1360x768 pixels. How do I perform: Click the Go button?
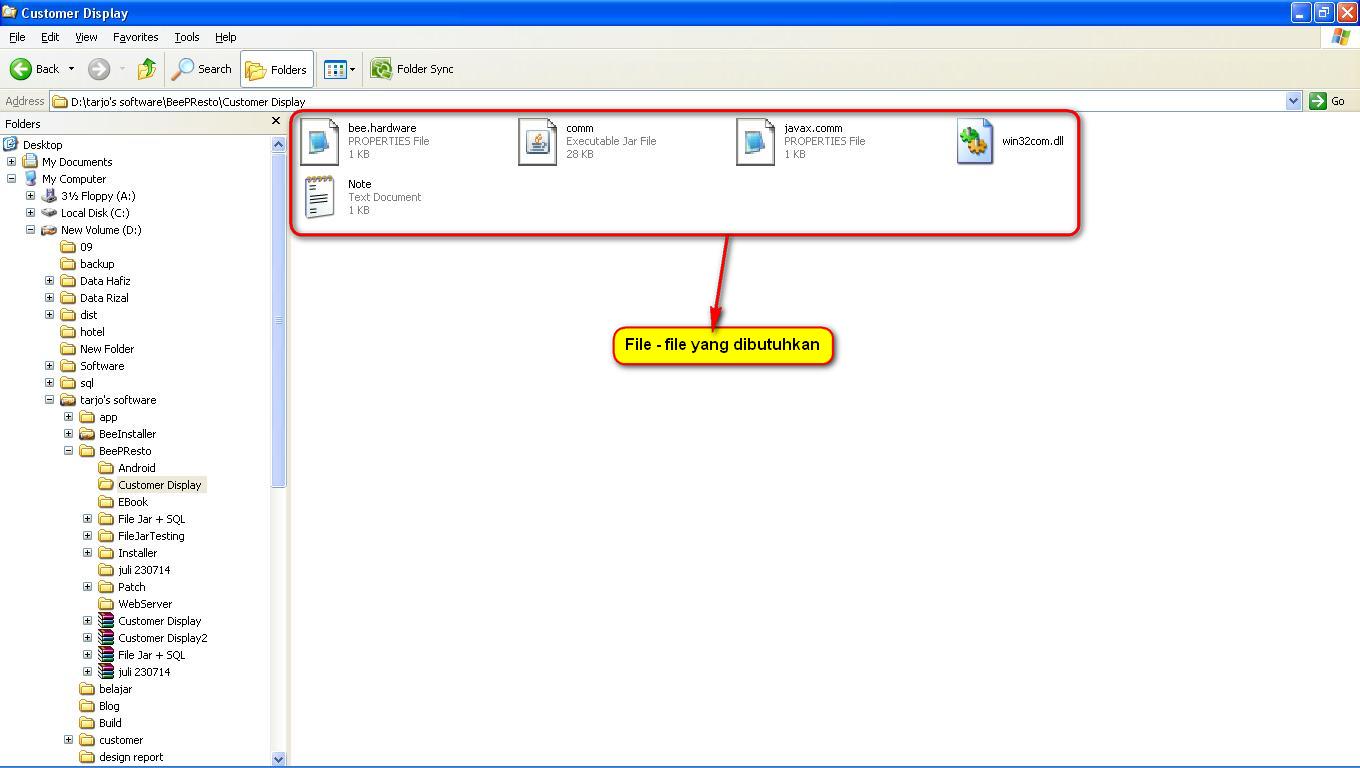[1328, 101]
